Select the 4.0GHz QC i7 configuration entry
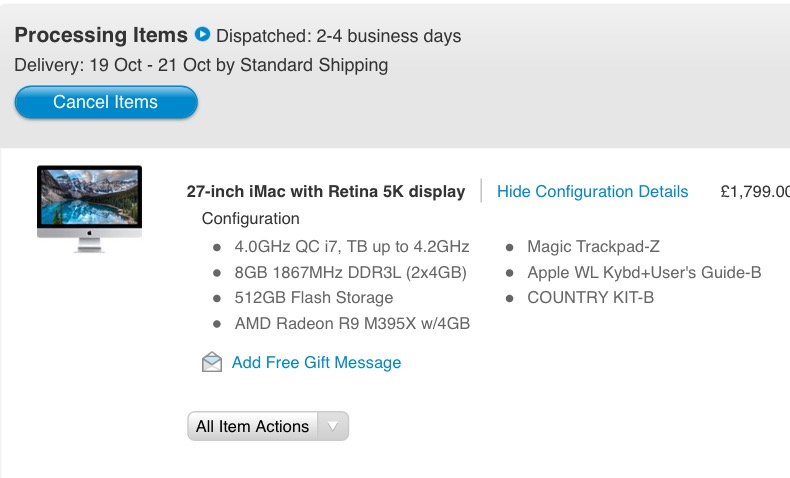 pyautogui.click(x=352, y=246)
